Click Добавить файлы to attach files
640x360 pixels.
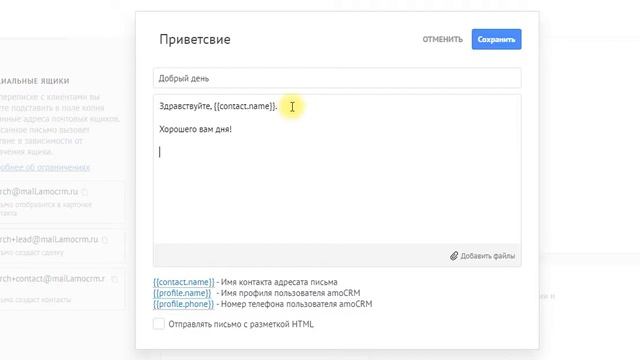click(x=487, y=256)
